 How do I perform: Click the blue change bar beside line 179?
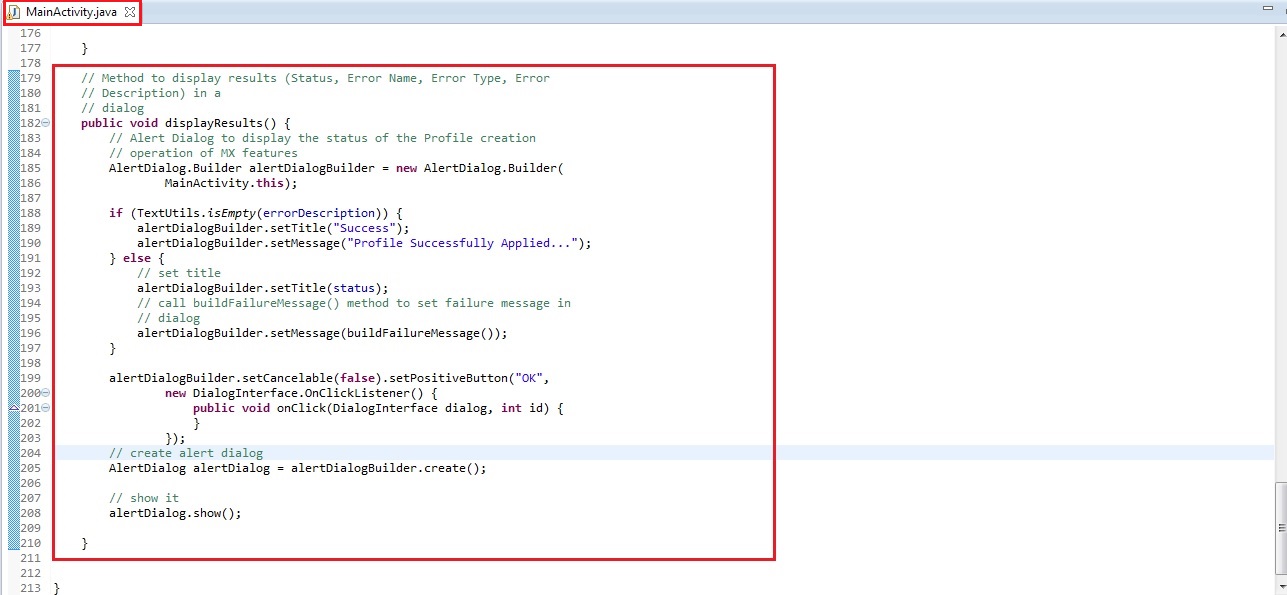(13, 78)
